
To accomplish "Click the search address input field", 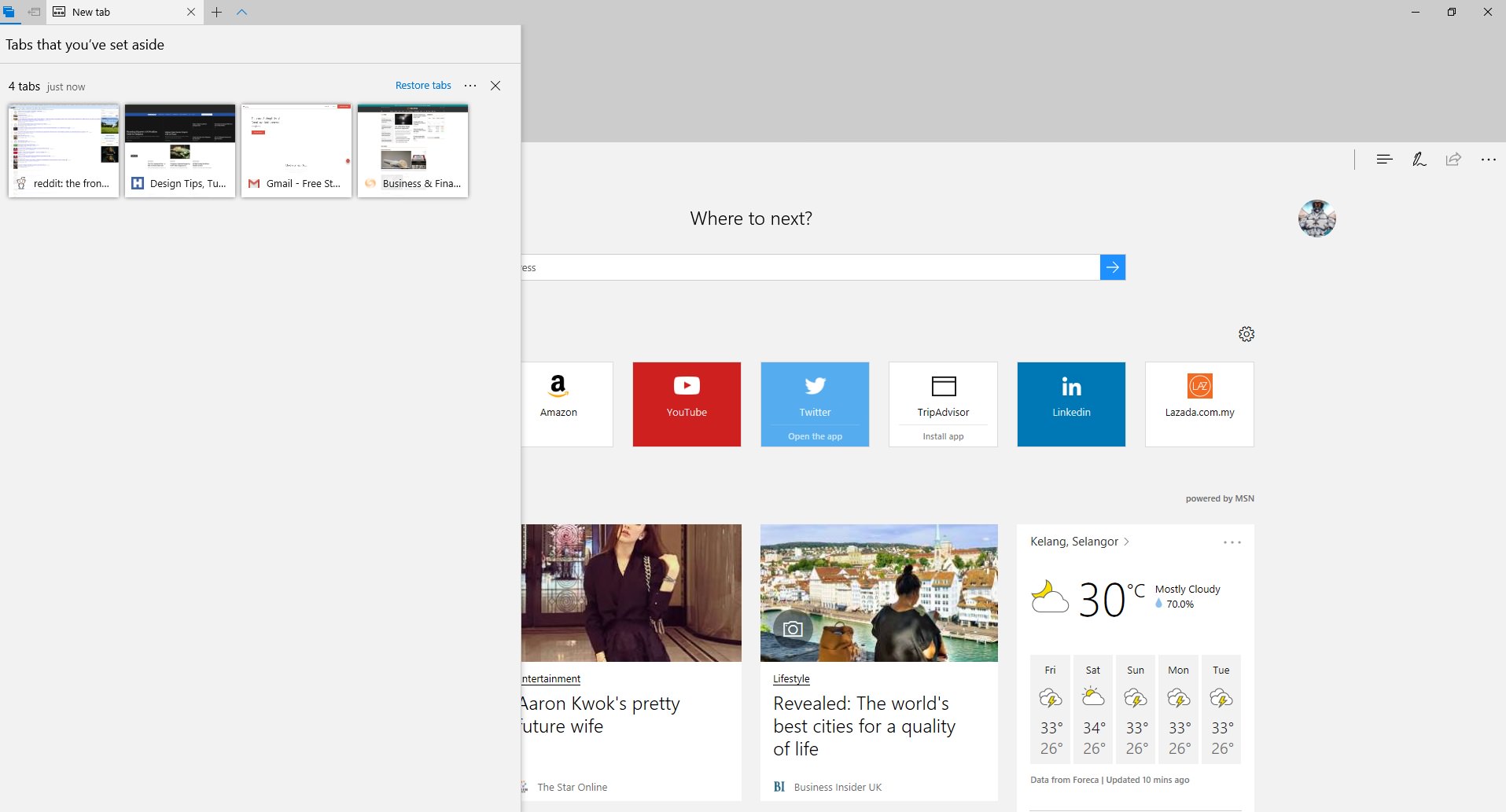I will point(811,267).
